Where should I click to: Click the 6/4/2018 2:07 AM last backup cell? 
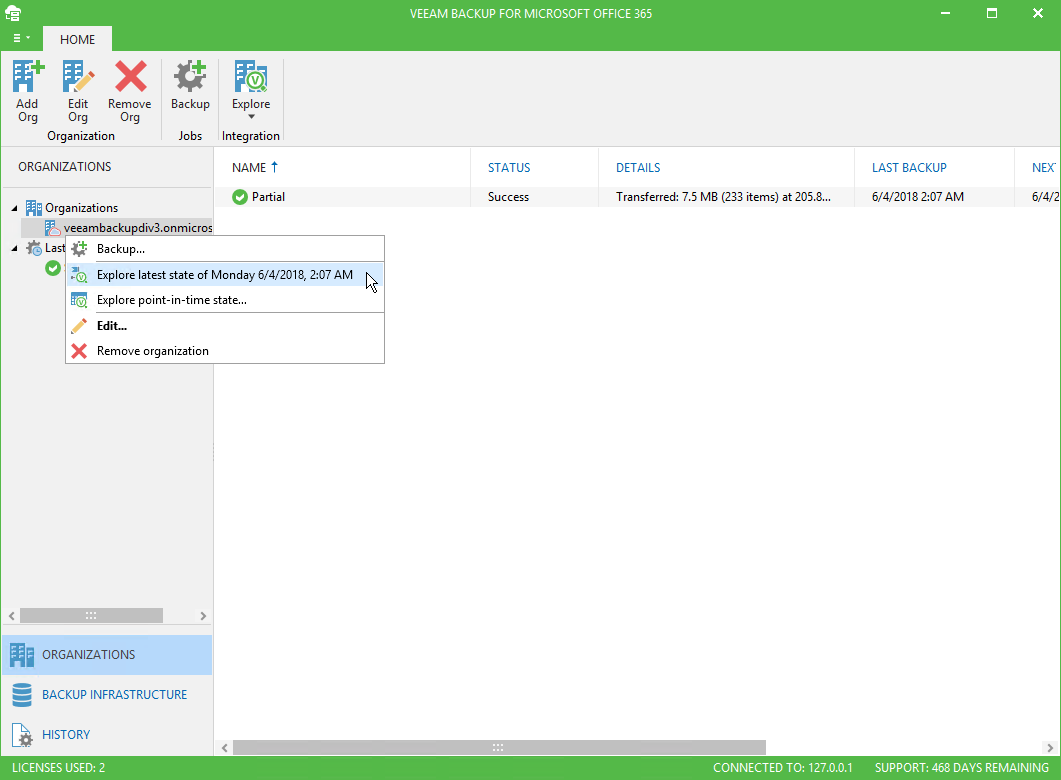(918, 197)
